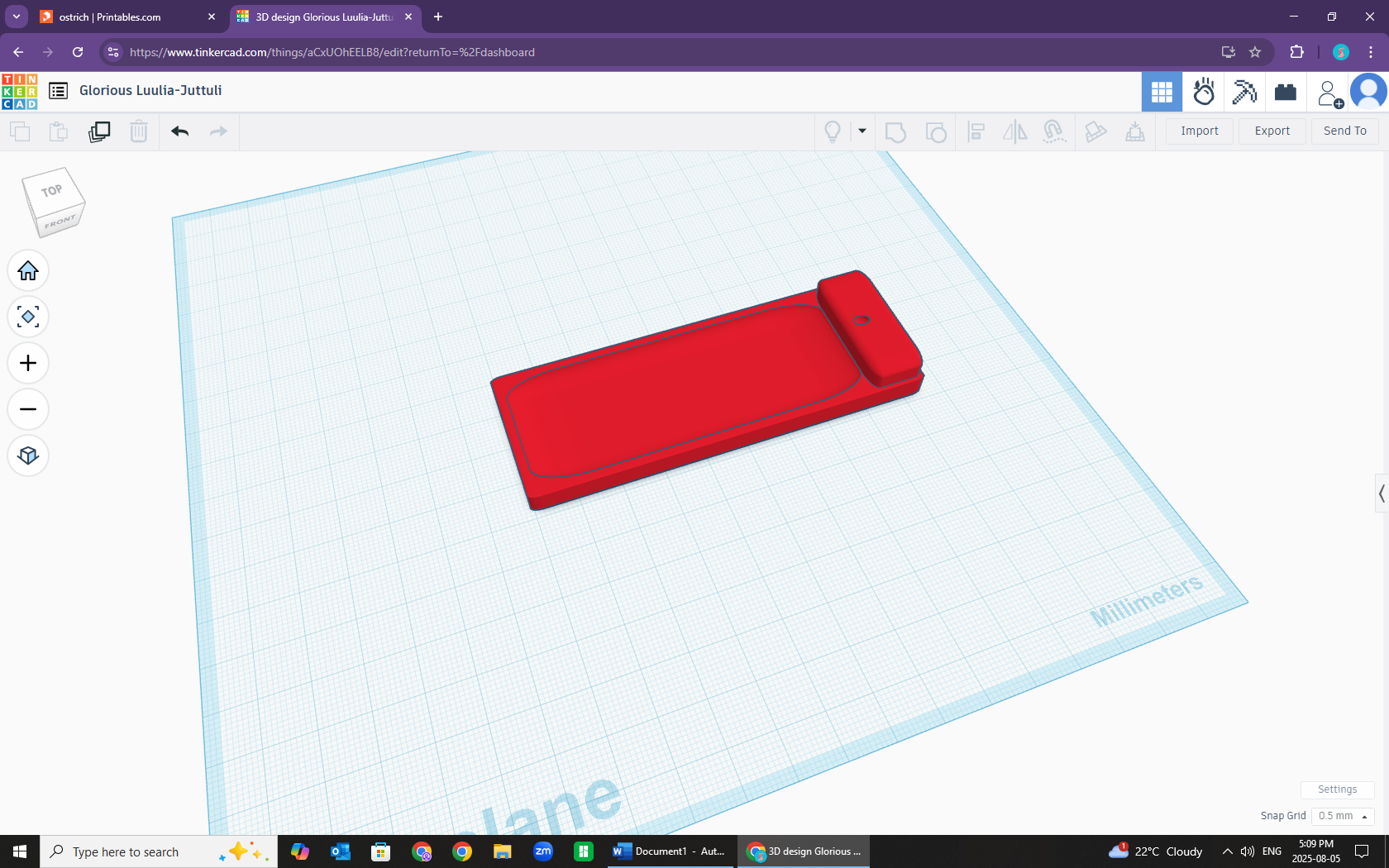Image resolution: width=1389 pixels, height=868 pixels.
Task: Click the Copy icon in toolbar
Action: pyautogui.click(x=20, y=131)
